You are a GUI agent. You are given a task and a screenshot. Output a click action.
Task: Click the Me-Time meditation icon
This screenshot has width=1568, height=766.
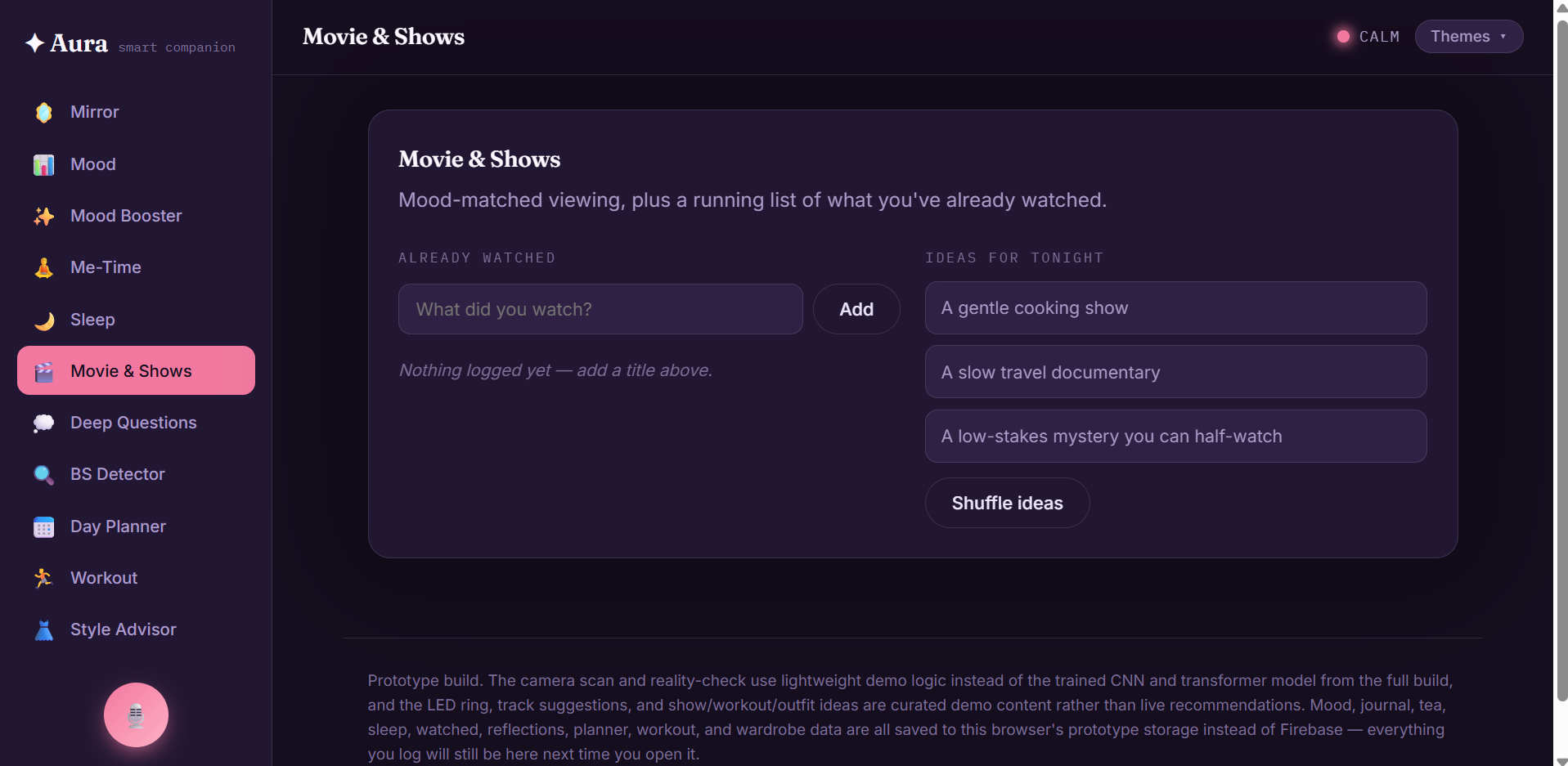44,267
